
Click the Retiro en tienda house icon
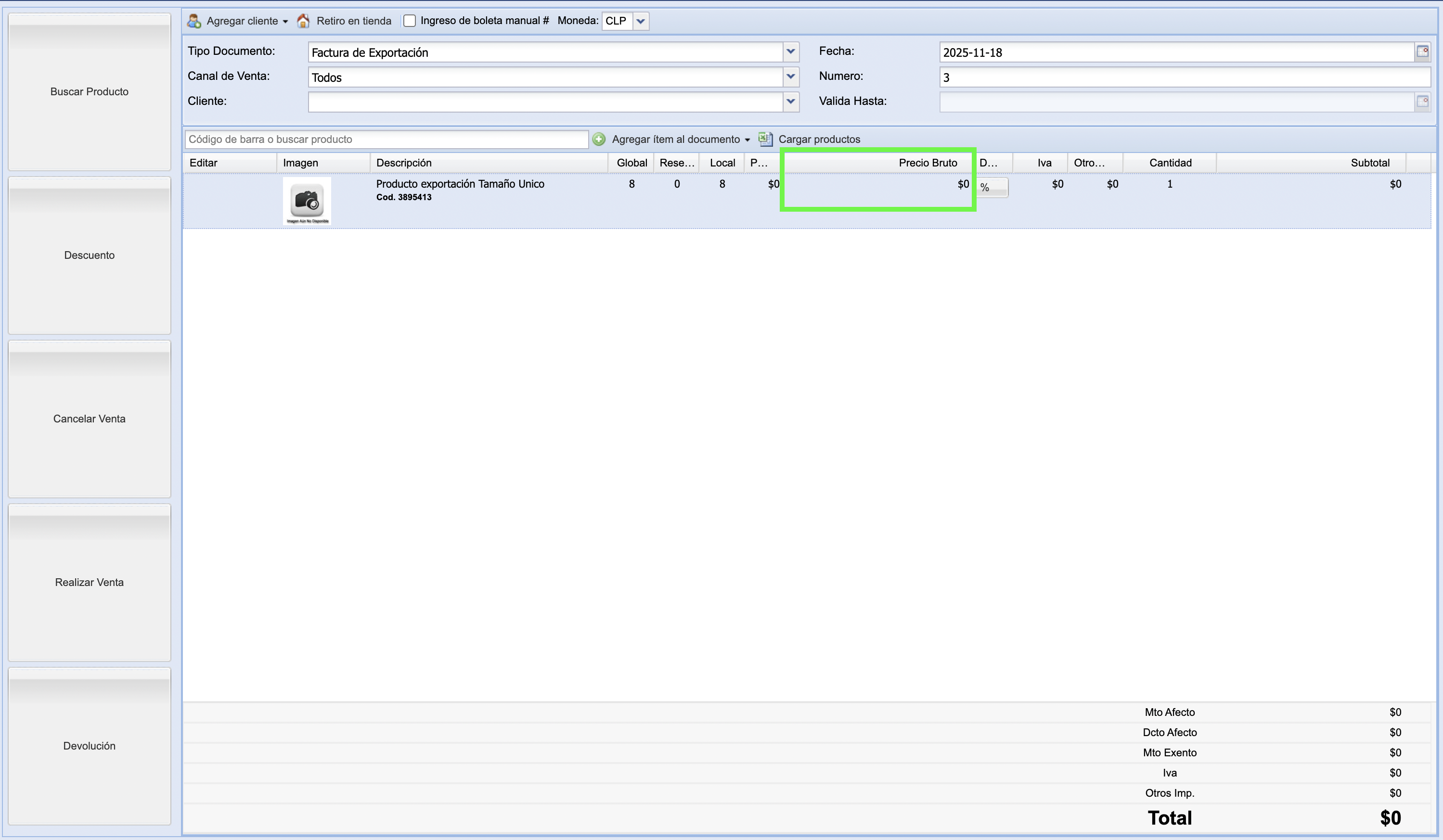point(303,21)
